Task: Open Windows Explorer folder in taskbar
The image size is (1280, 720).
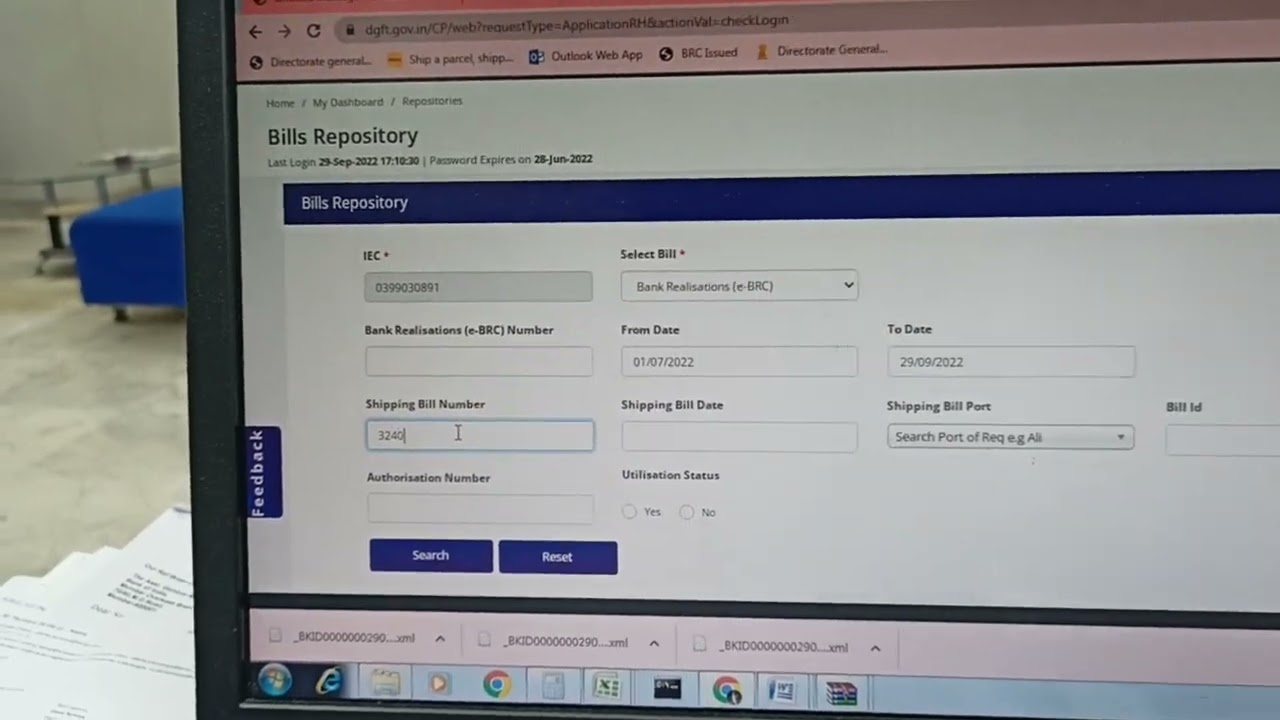Action: point(385,684)
